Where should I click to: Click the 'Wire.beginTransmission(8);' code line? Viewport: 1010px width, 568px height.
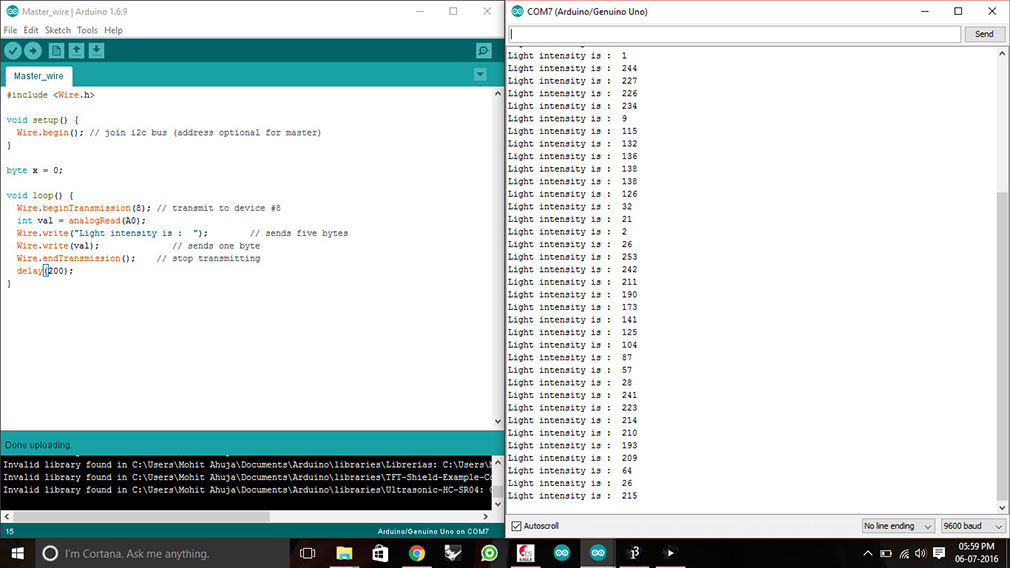coord(84,208)
